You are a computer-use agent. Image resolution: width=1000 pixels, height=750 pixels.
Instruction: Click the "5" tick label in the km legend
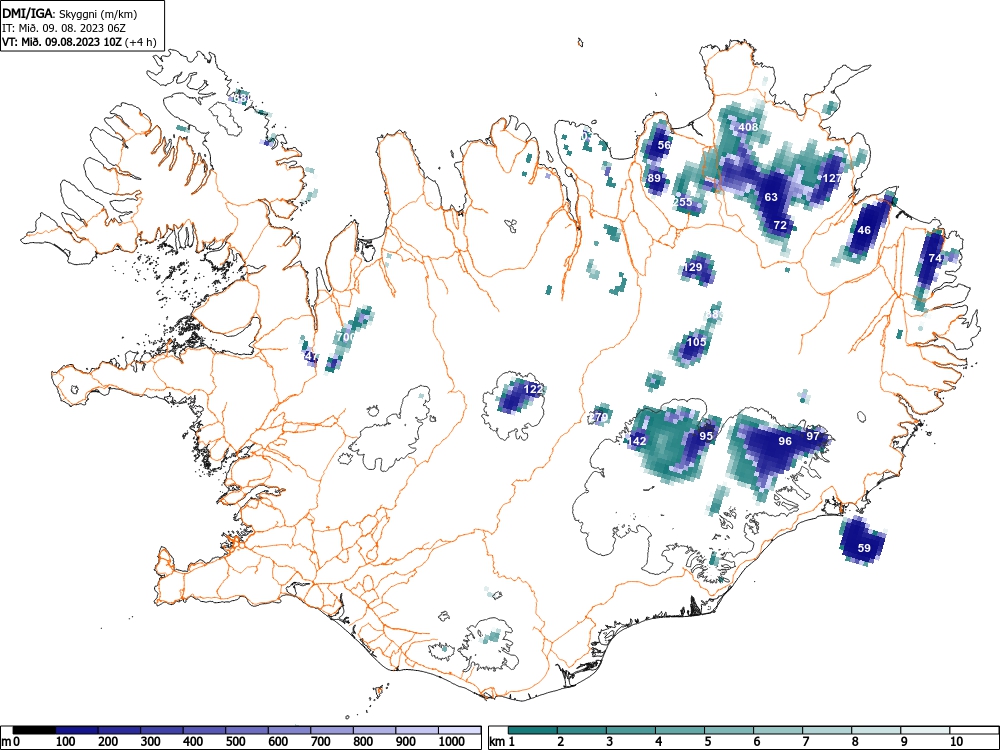[x=708, y=742]
